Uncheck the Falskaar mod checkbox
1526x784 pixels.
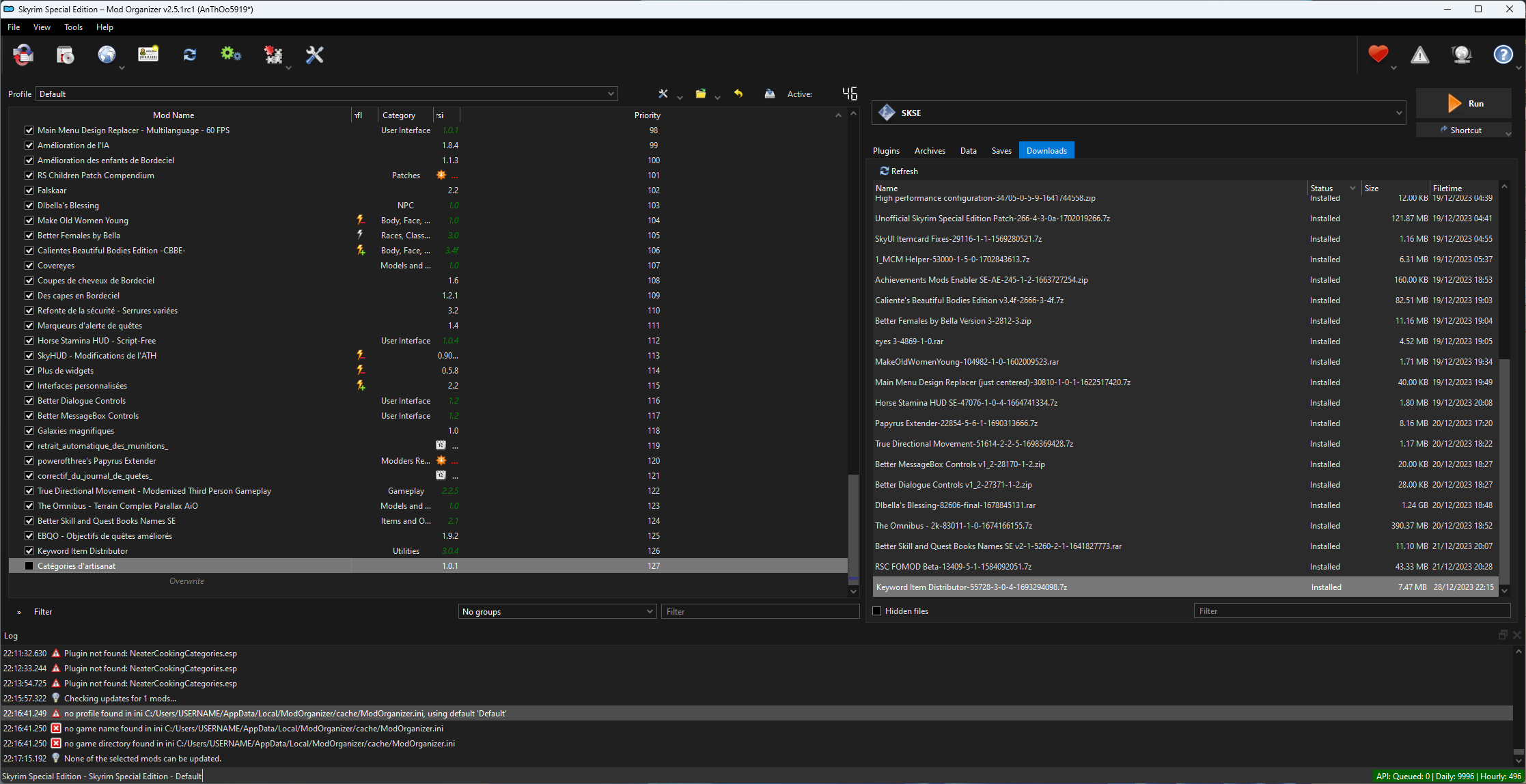coord(29,191)
